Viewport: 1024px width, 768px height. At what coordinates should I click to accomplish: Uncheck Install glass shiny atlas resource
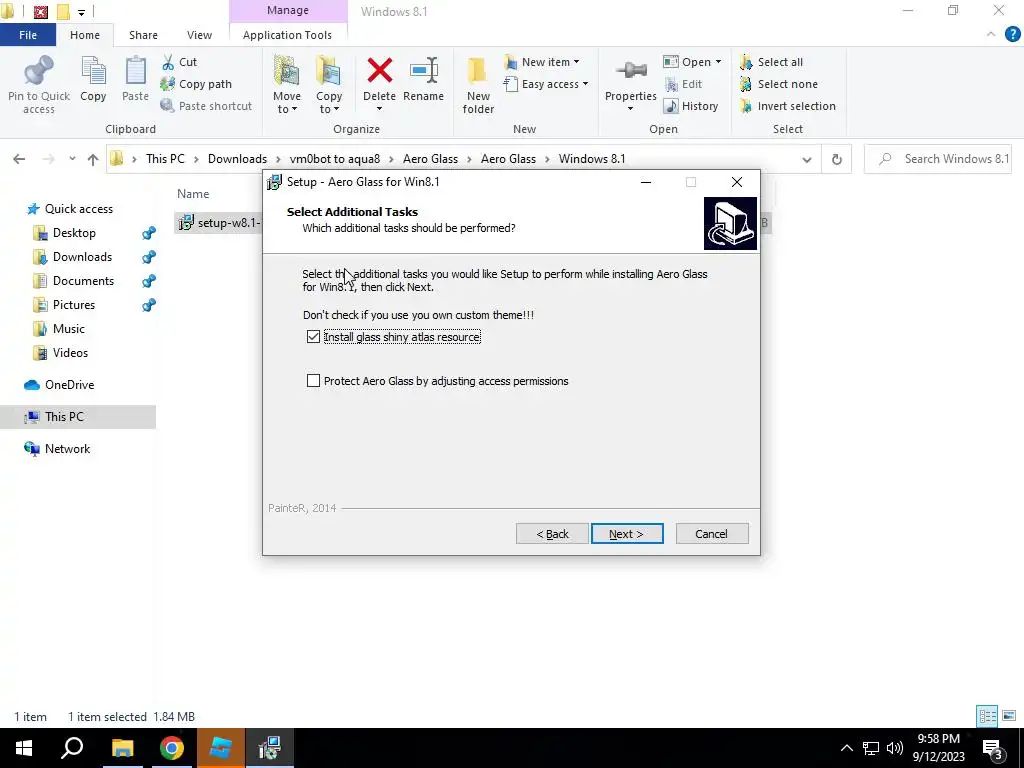313,337
